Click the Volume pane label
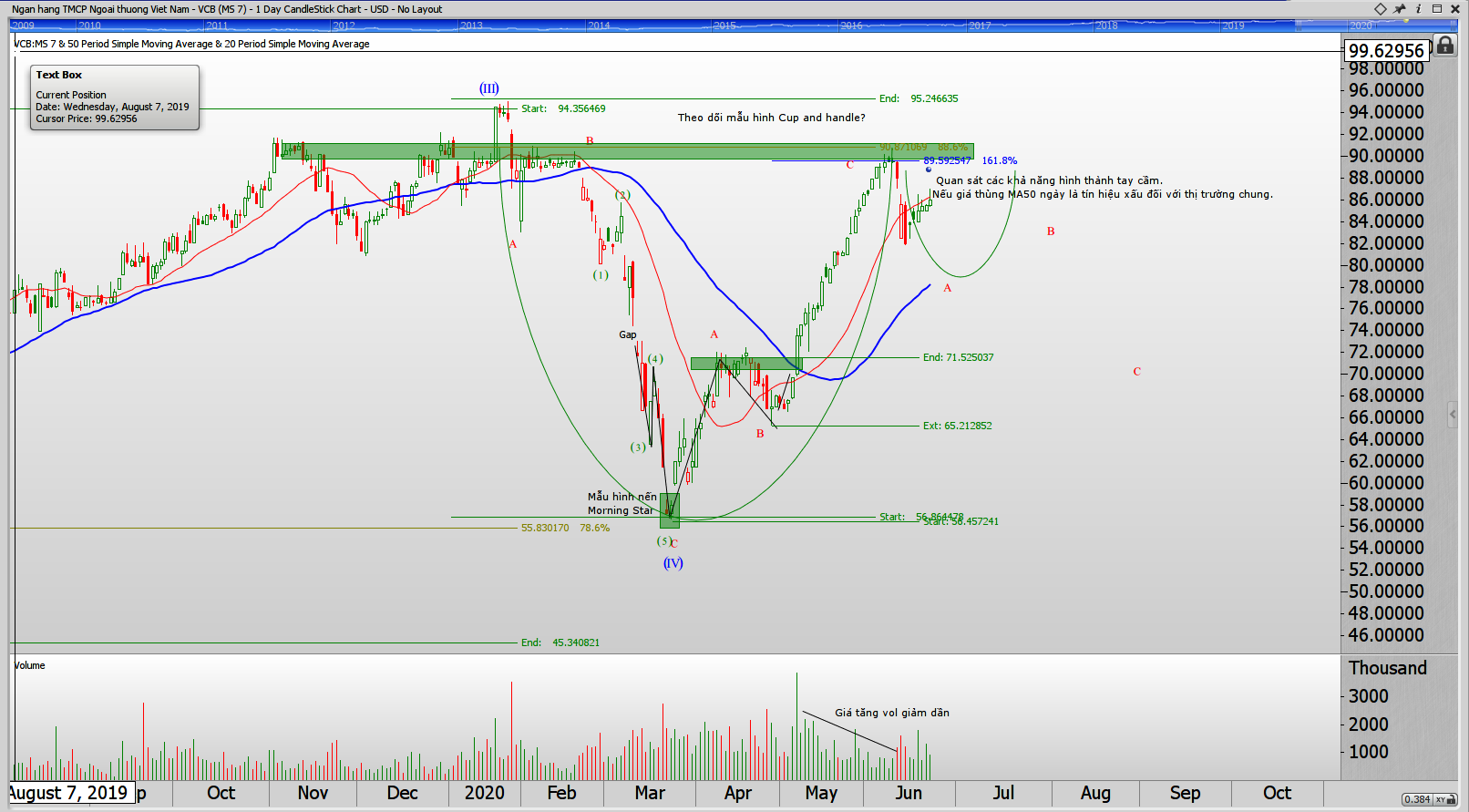1469x812 pixels. pos(29,665)
